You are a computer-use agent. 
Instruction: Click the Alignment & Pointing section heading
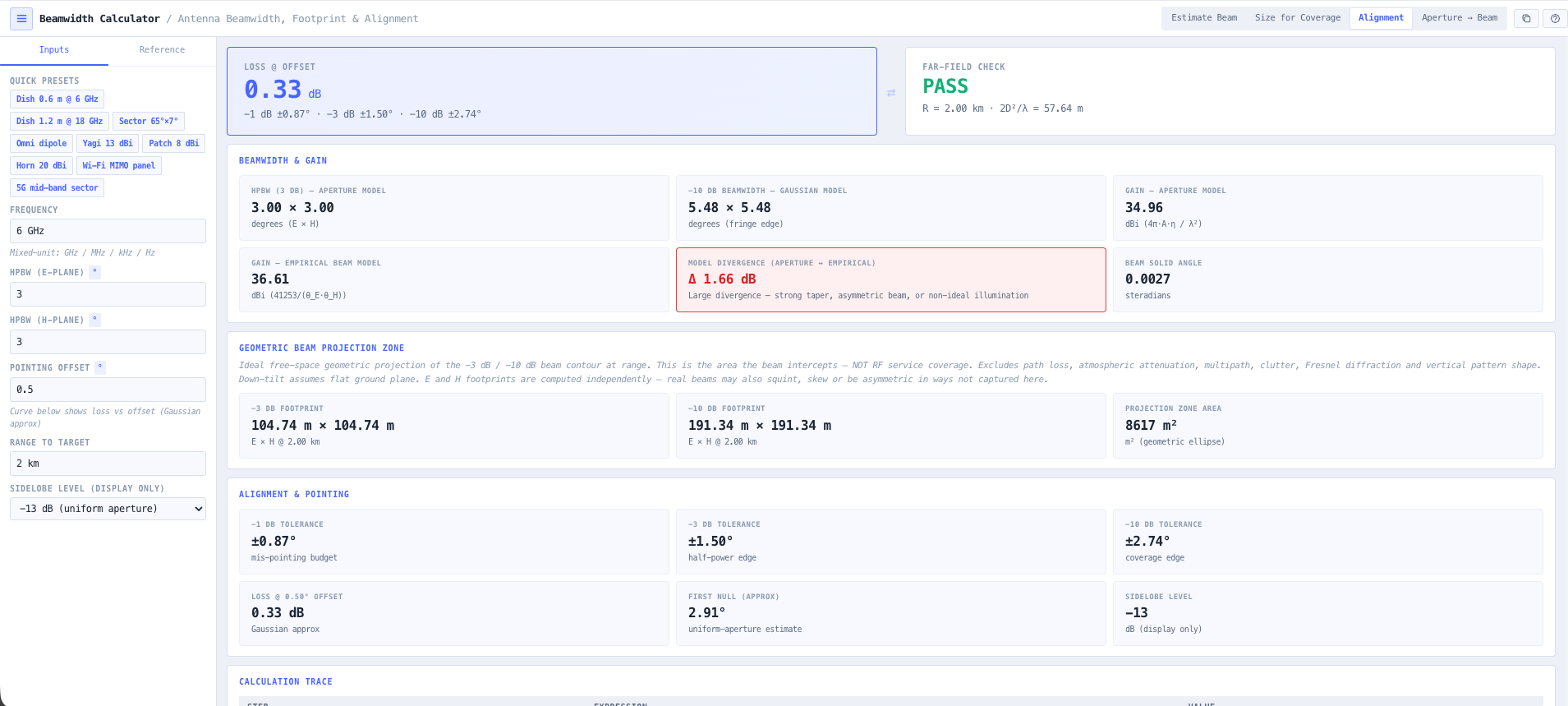[x=294, y=495]
